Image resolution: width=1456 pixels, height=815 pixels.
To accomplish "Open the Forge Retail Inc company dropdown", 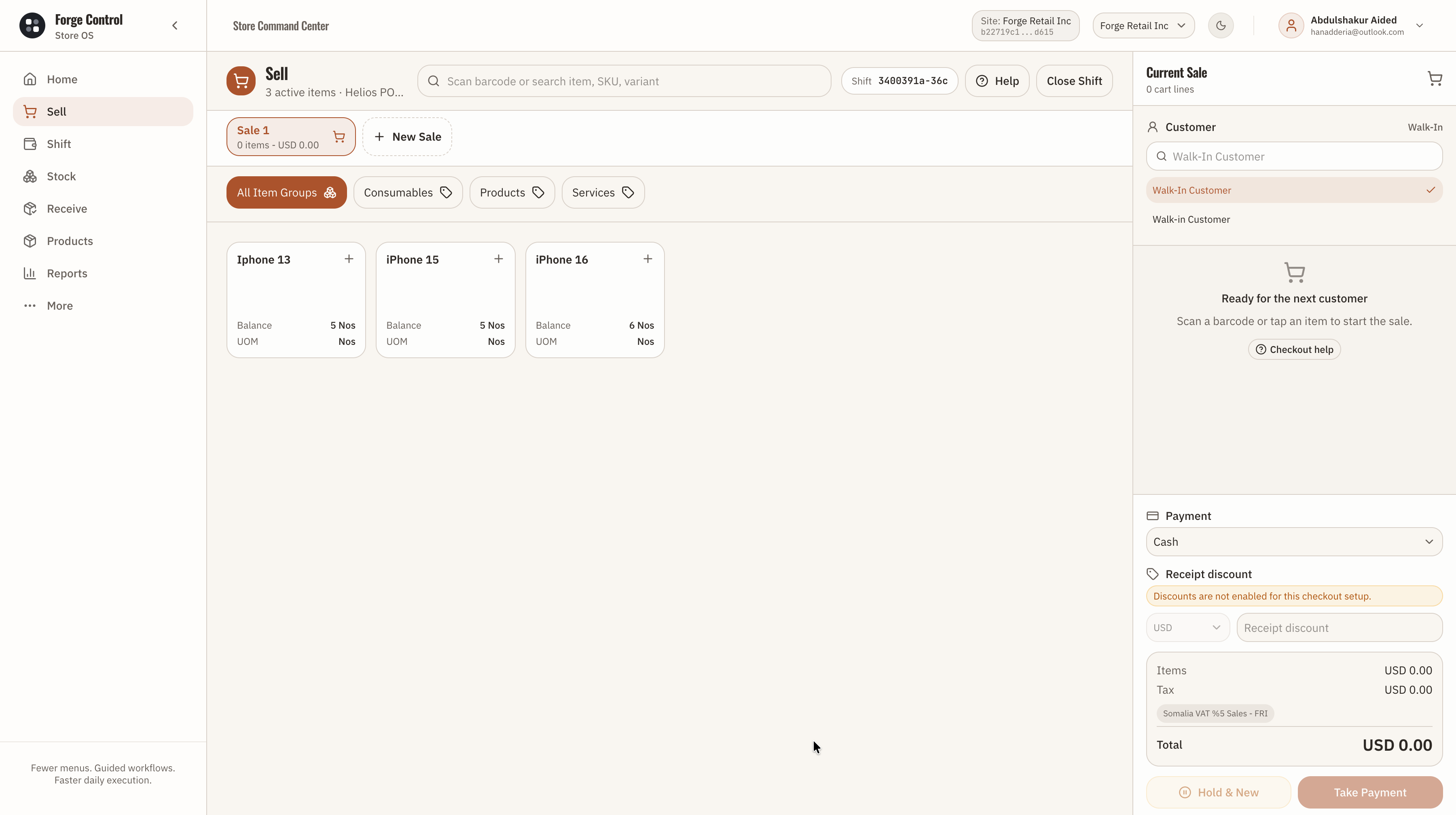I will (1143, 25).
